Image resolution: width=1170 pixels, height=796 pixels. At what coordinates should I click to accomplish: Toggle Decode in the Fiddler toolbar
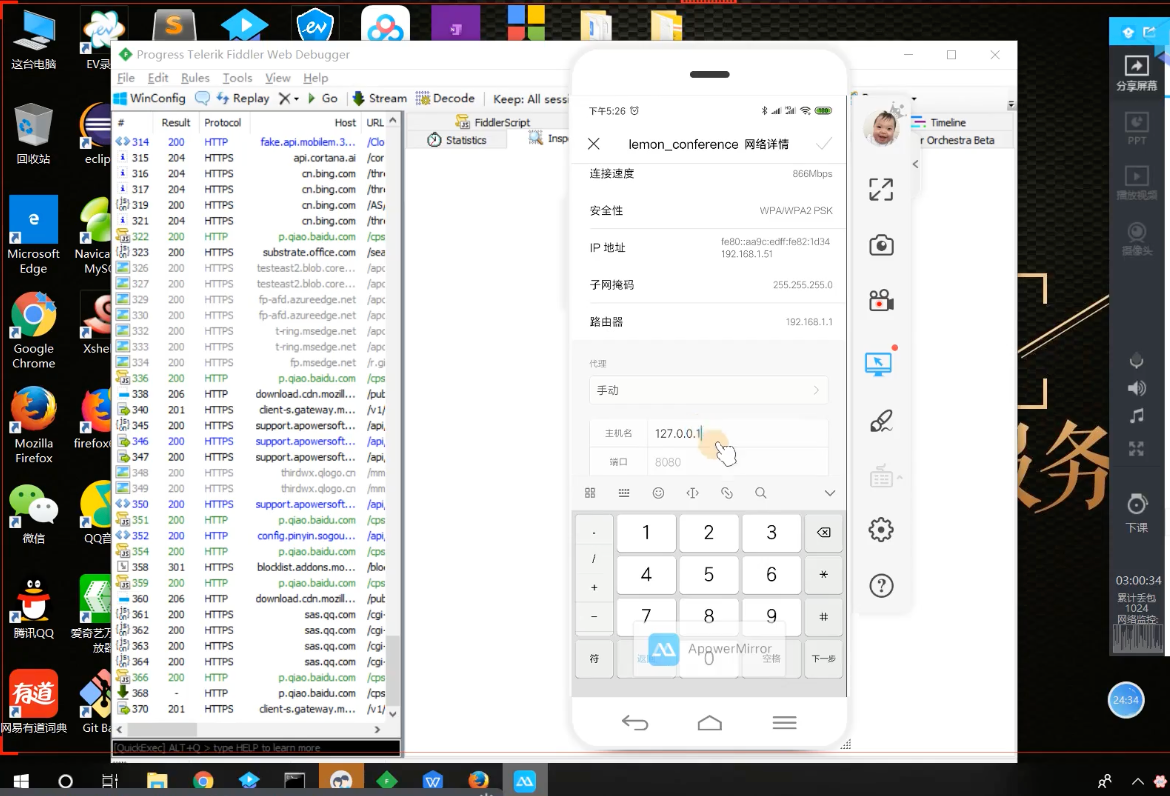(445, 98)
